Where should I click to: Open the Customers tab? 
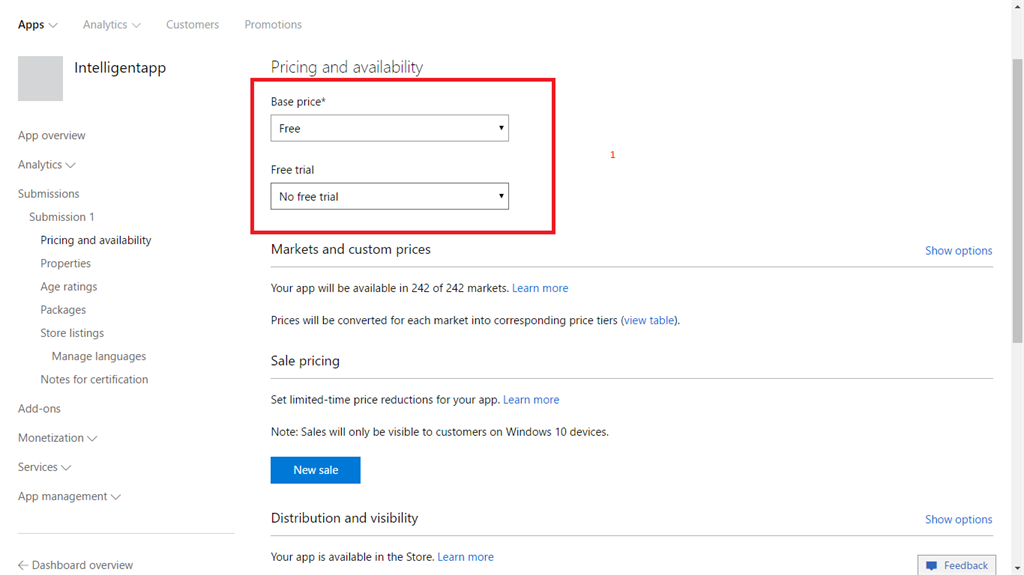192,25
